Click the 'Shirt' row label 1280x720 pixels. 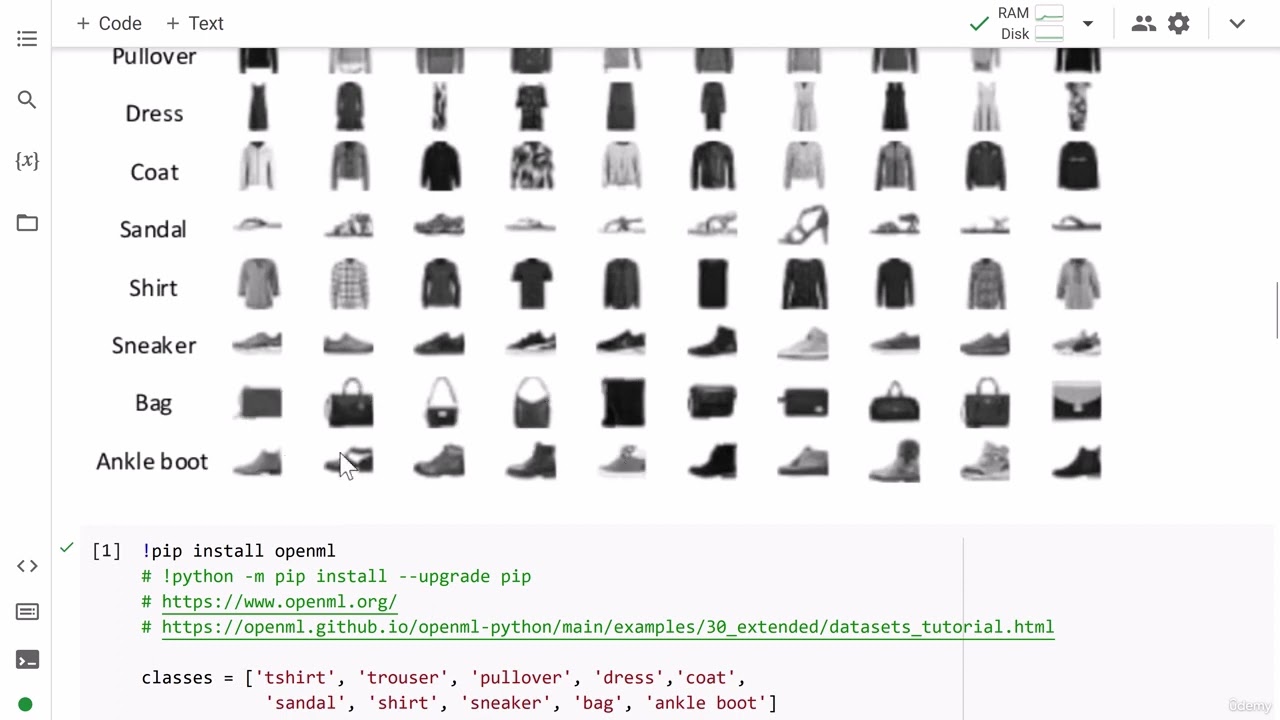click(x=153, y=288)
